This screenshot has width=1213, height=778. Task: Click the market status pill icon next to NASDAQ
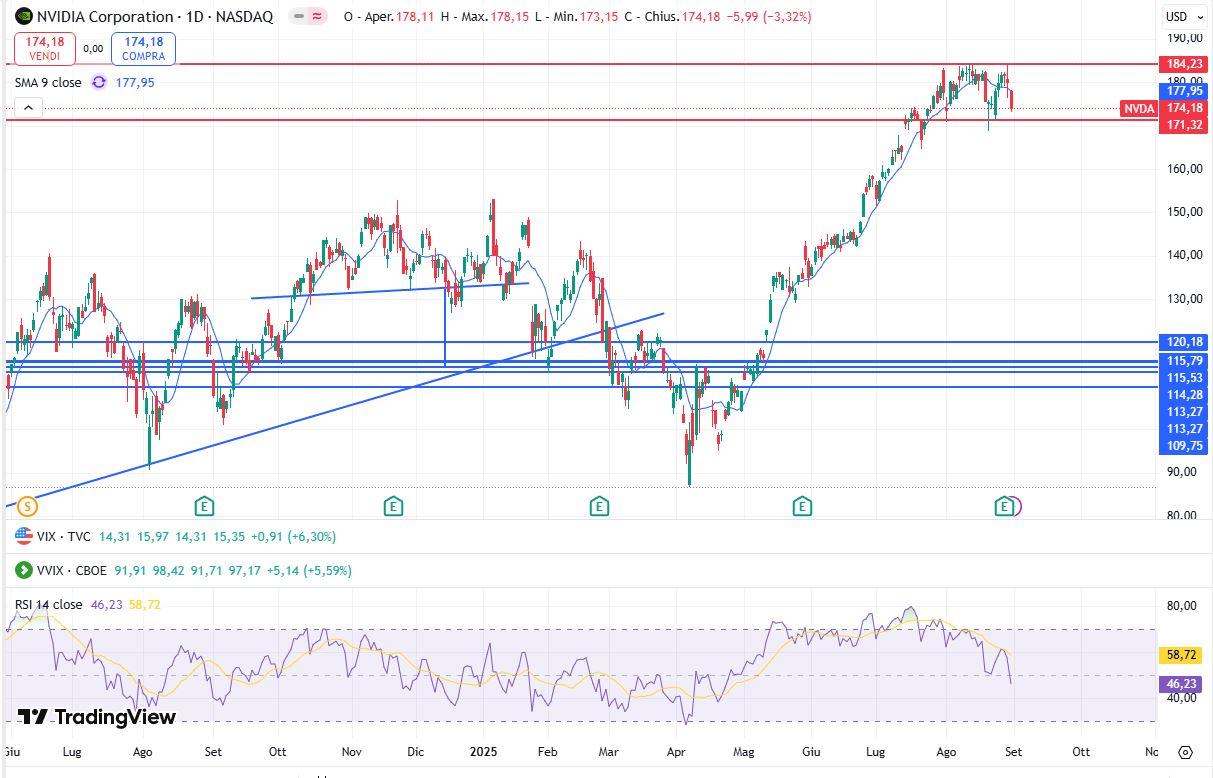point(310,17)
